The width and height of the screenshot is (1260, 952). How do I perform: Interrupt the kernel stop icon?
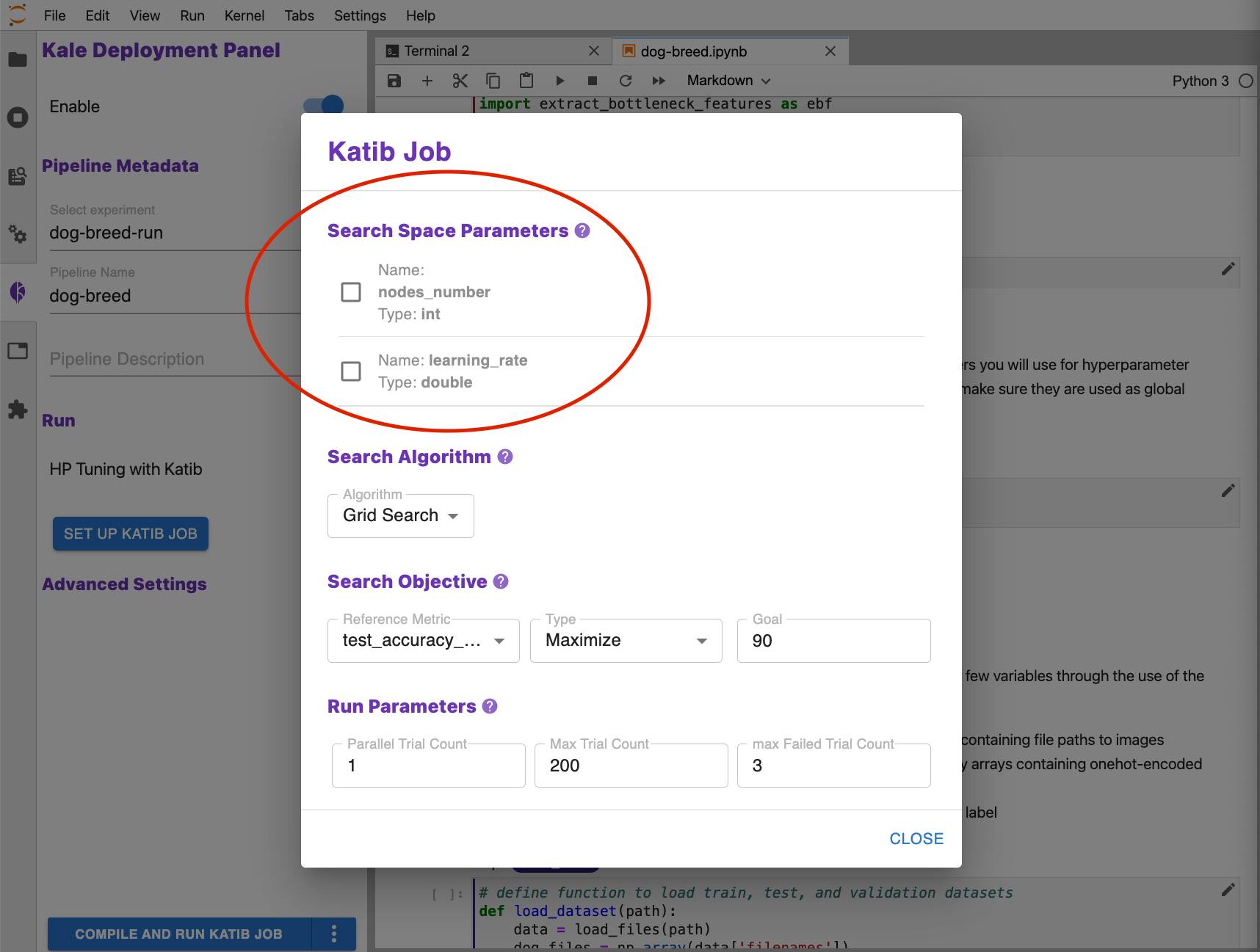tap(593, 81)
